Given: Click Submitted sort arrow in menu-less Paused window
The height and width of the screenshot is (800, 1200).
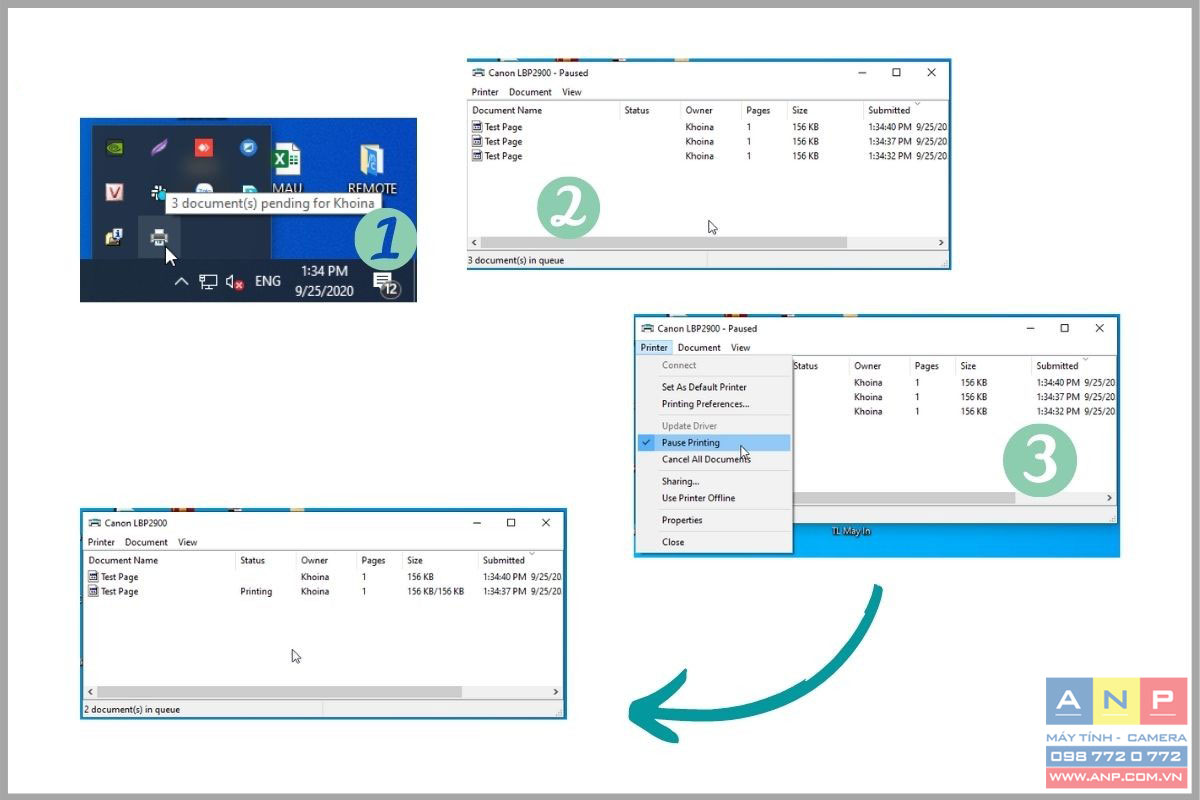Looking at the screenshot, I should click(x=917, y=103).
